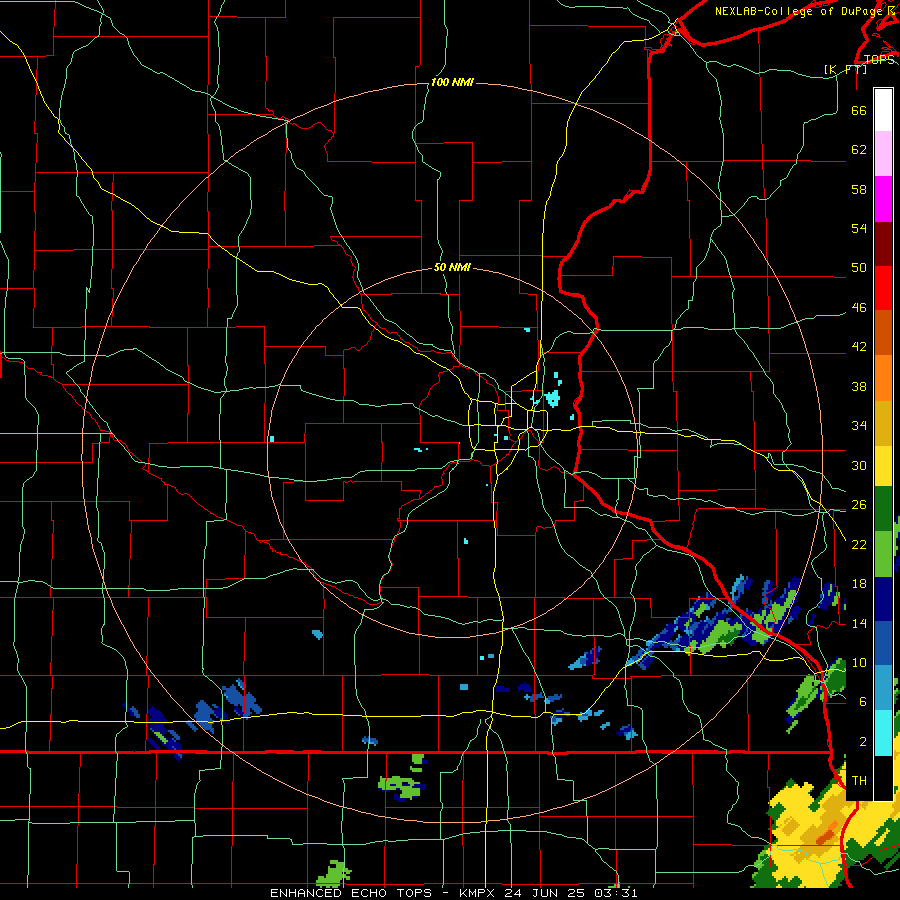The width and height of the screenshot is (900, 900).
Task: Select the cyan legend swatch
Action: point(883,733)
